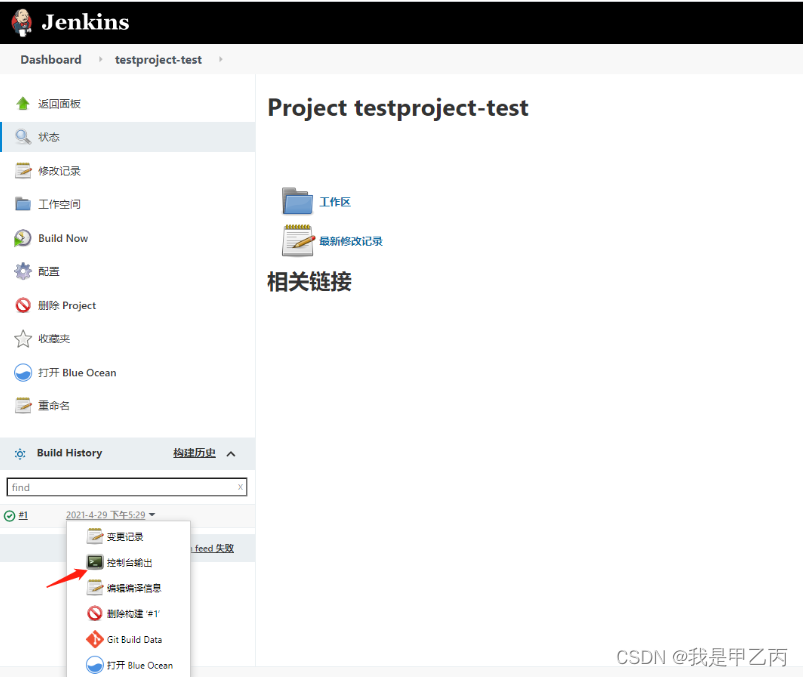Trigger Build Now
Screen dimensions: 803x677
63,238
